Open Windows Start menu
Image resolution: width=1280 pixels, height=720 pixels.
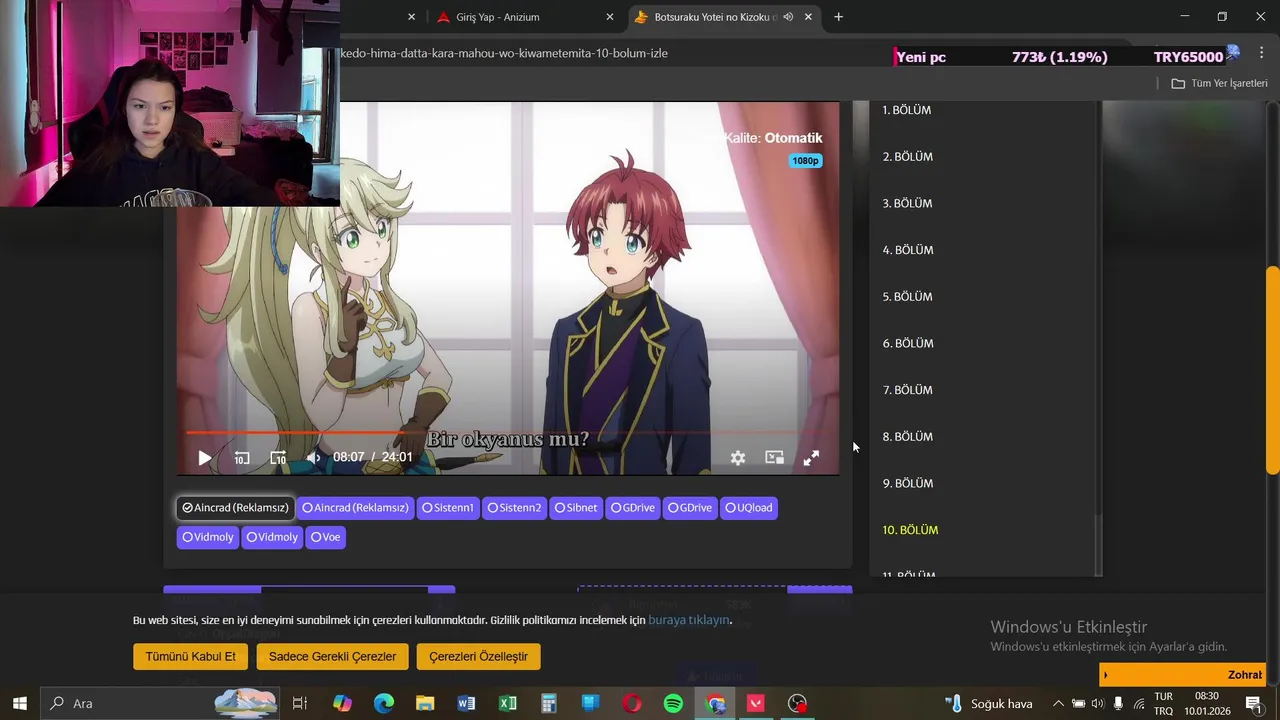[19, 704]
